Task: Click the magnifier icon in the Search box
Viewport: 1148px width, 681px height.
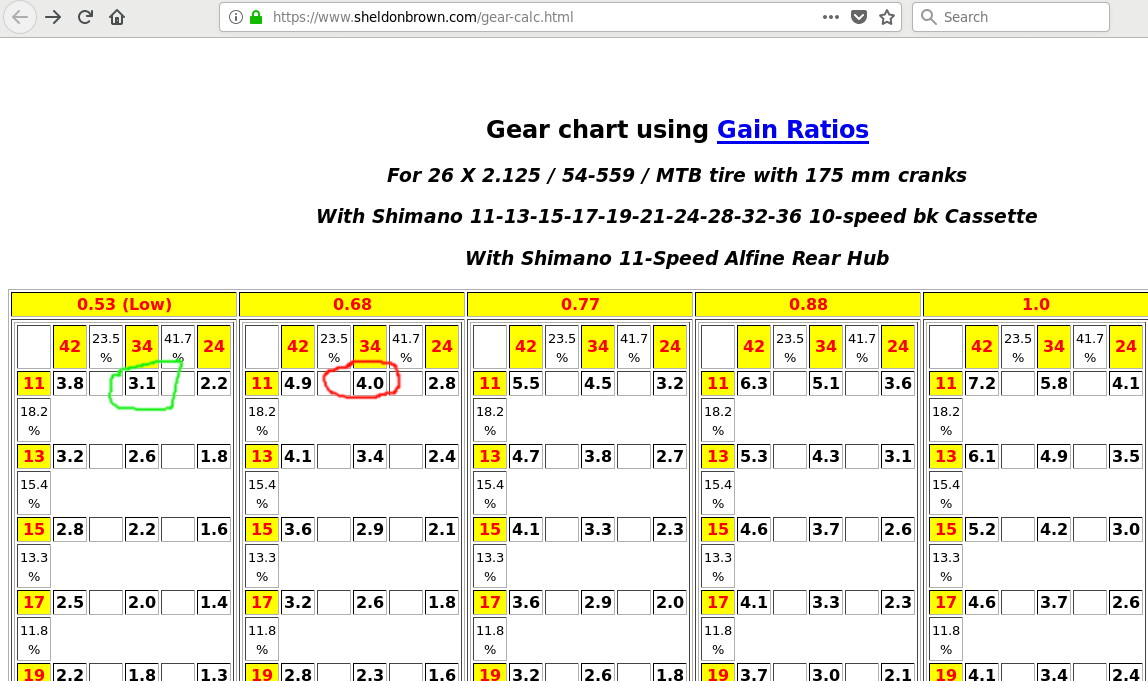Action: tap(928, 17)
